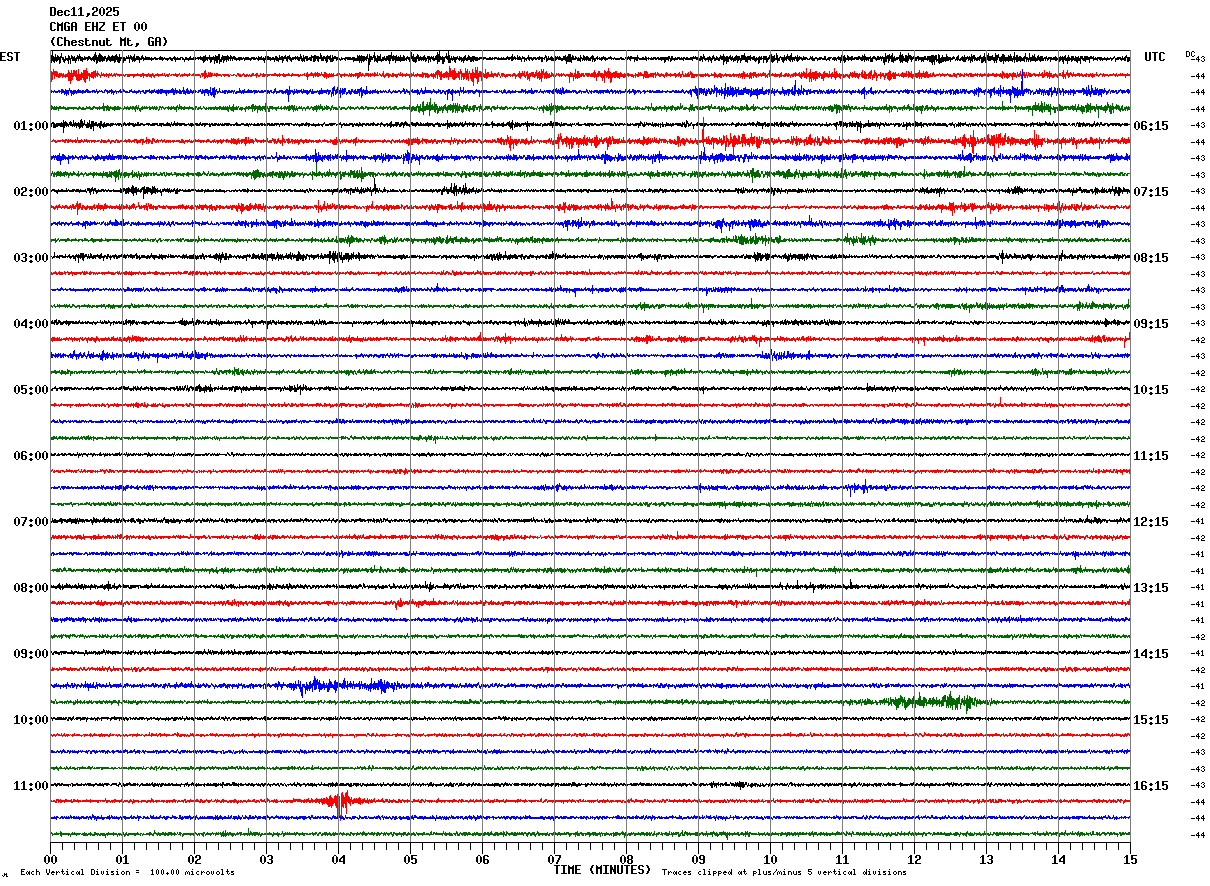Select the 08:00 EST time label
This screenshot has width=1210, height=886.
coord(31,588)
